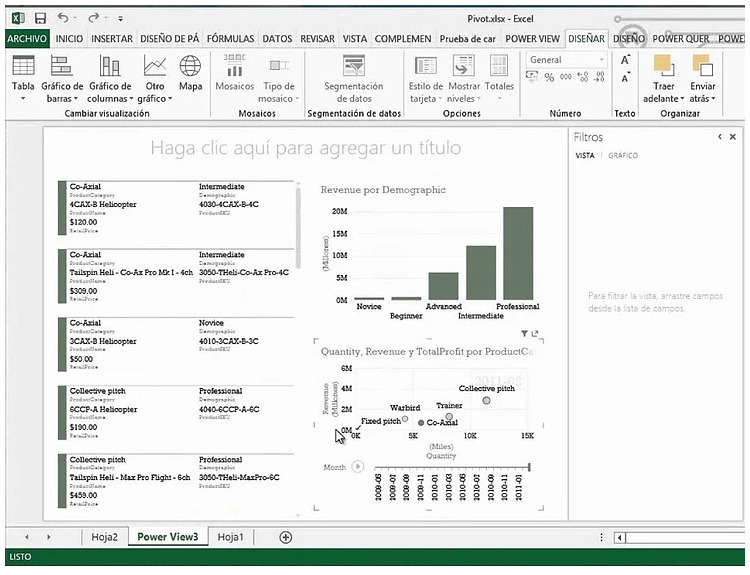Add a new sheet with plus button
Screen dimensions: 750x575
[x=286, y=537]
